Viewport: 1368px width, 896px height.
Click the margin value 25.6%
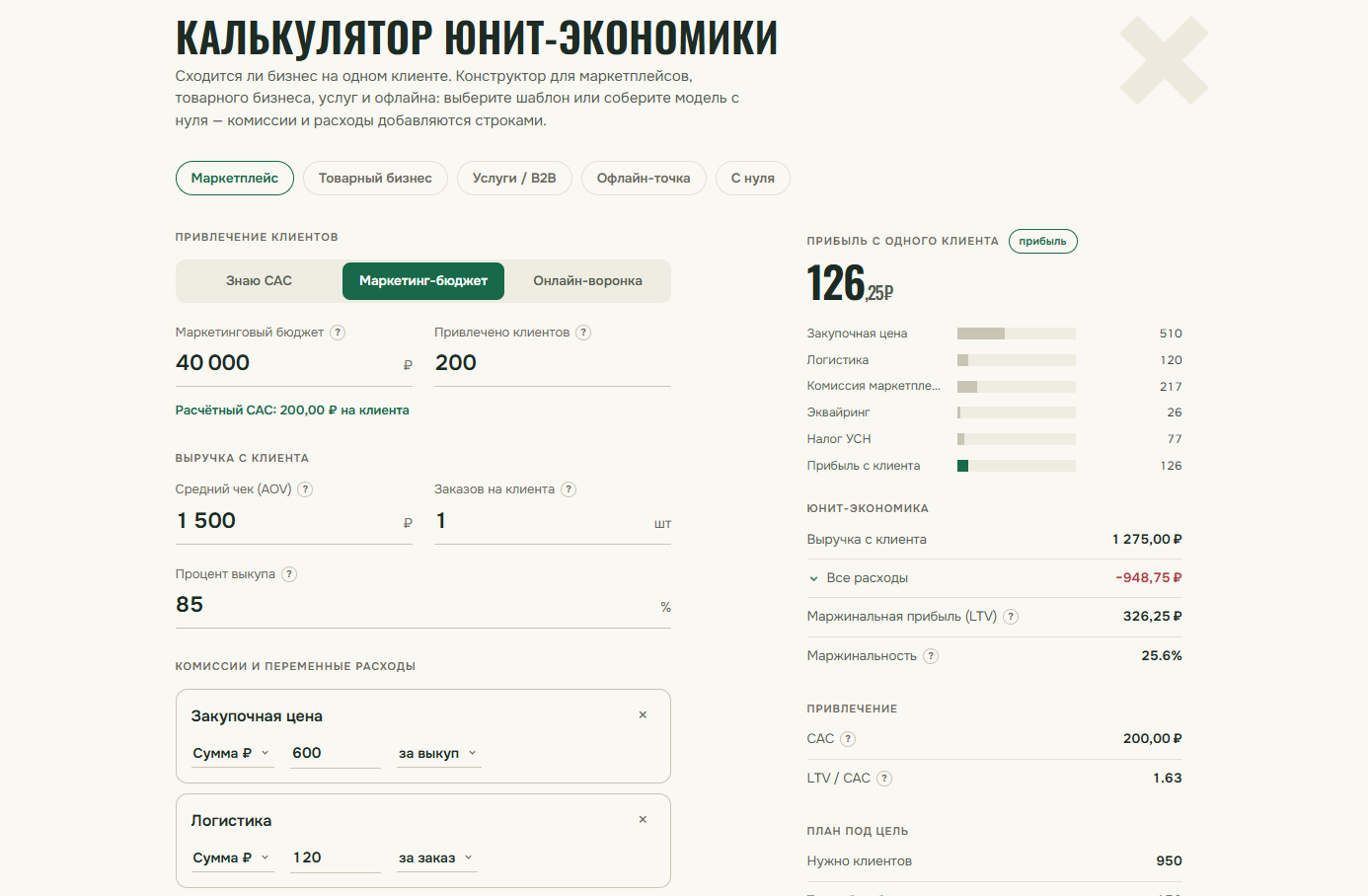tap(1162, 656)
